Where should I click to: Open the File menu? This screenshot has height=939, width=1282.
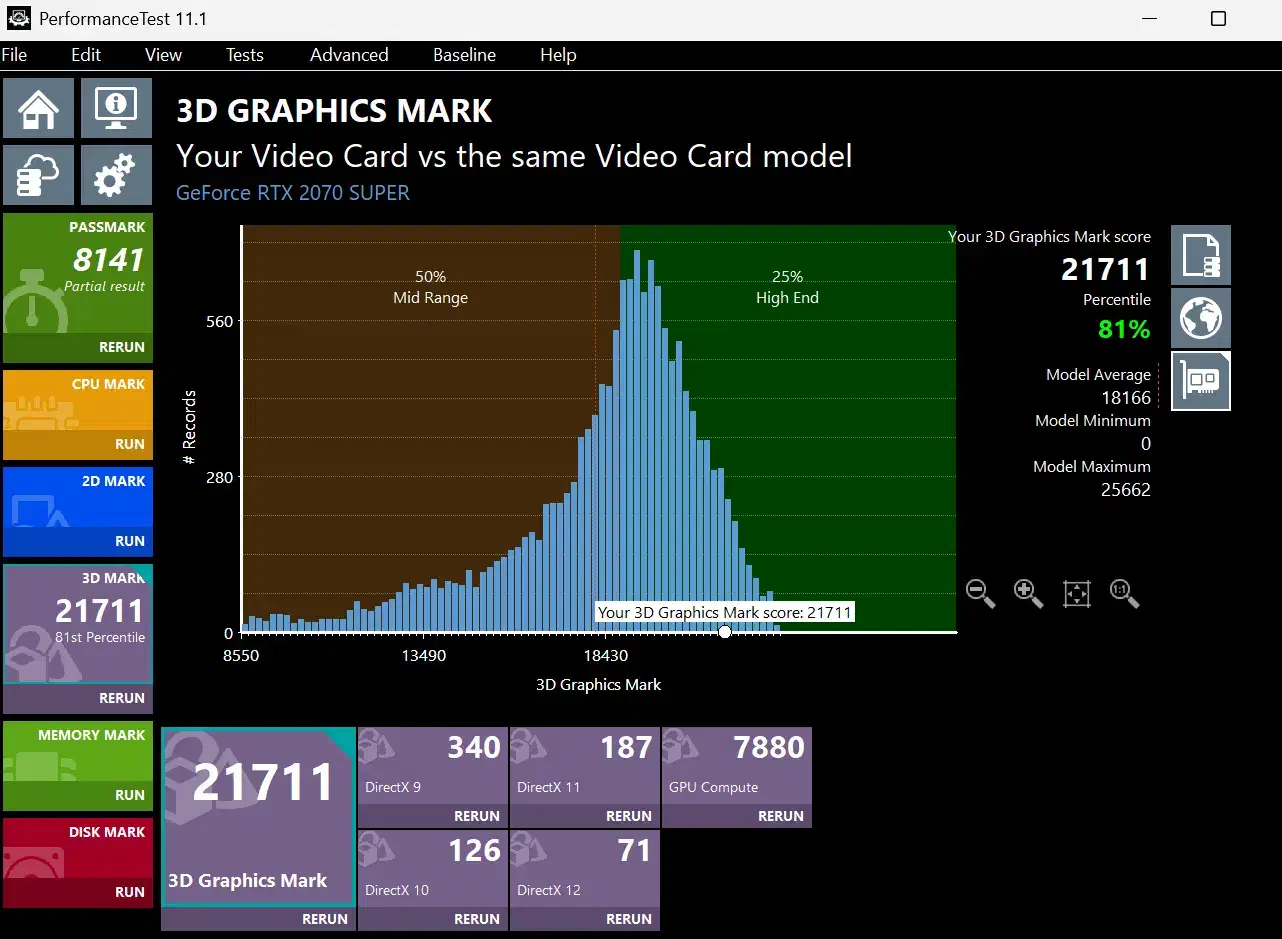click(x=14, y=55)
